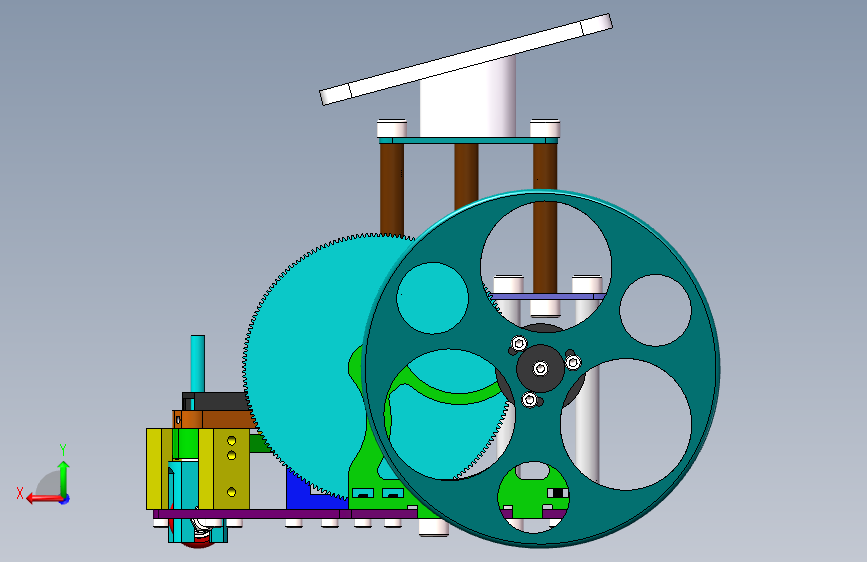Select the cyan bracket holding the caster ball
This screenshot has width=867, height=562.
click(182, 502)
